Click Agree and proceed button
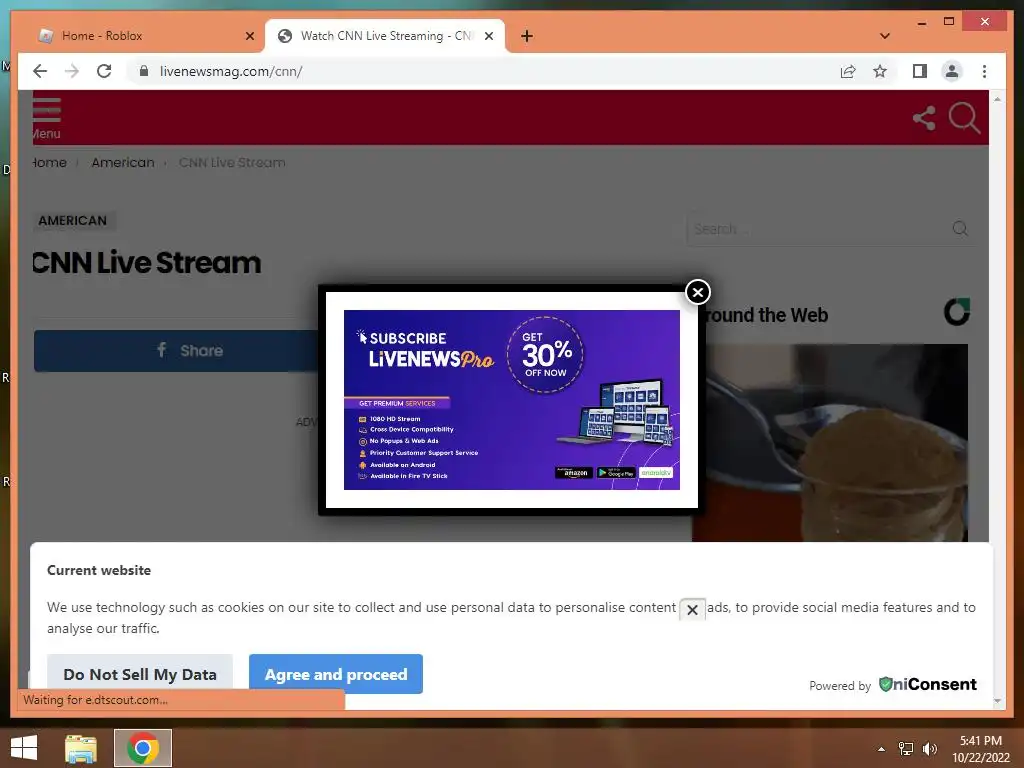This screenshot has width=1024, height=768. click(336, 674)
